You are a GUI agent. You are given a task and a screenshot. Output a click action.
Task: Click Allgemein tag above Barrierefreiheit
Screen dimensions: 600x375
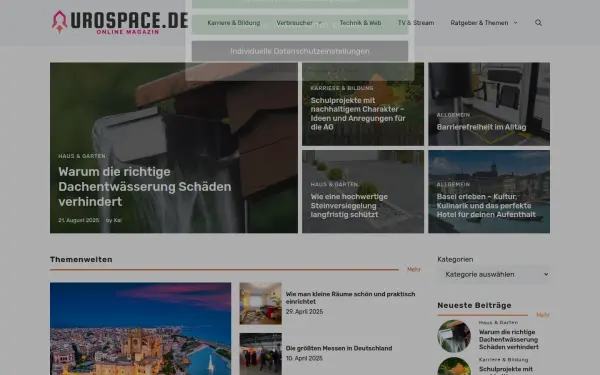[x=453, y=115]
